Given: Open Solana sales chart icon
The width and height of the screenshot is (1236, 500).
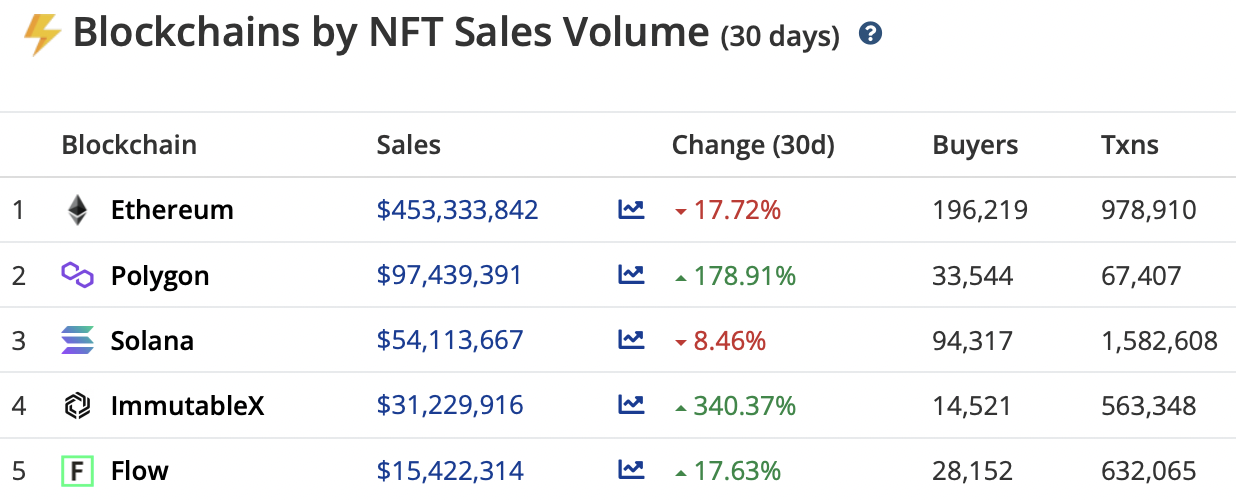Looking at the screenshot, I should pyautogui.click(x=631, y=340).
